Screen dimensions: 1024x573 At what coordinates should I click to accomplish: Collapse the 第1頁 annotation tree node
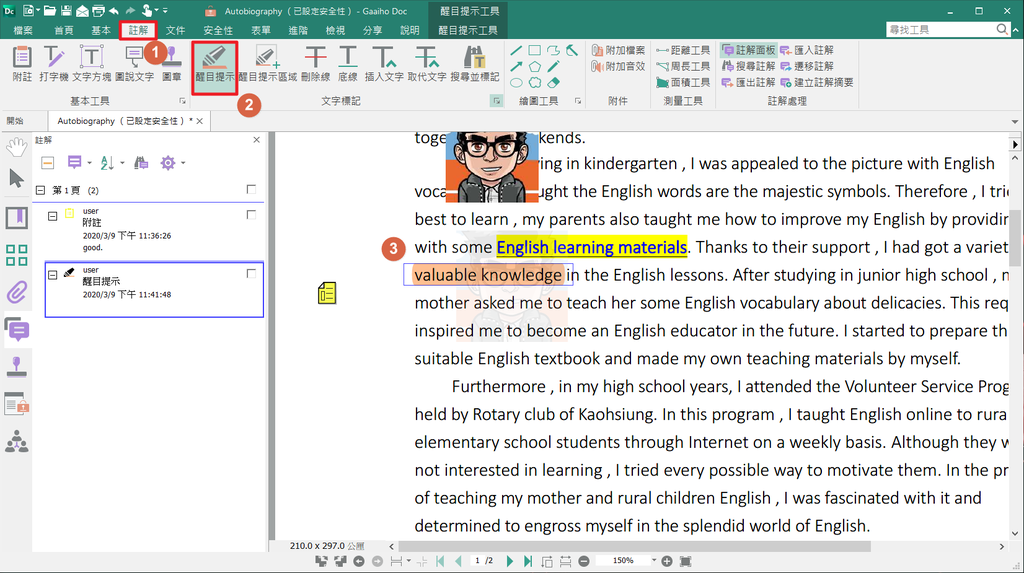coord(40,190)
